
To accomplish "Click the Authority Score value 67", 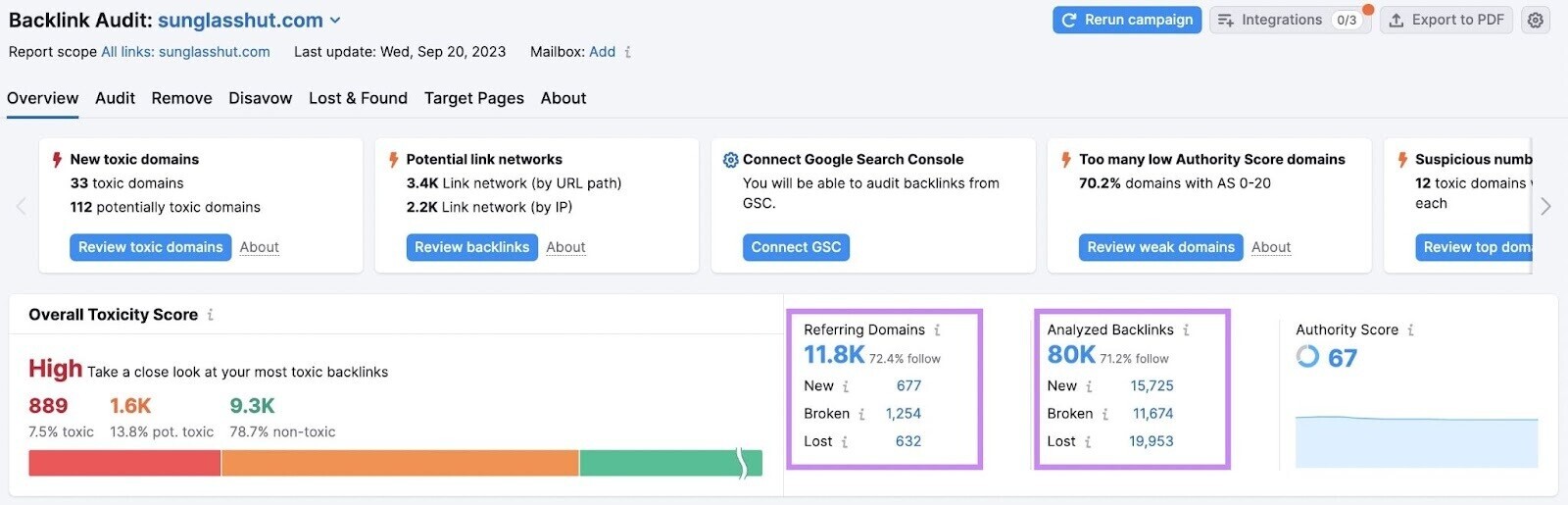I will tap(1343, 358).
